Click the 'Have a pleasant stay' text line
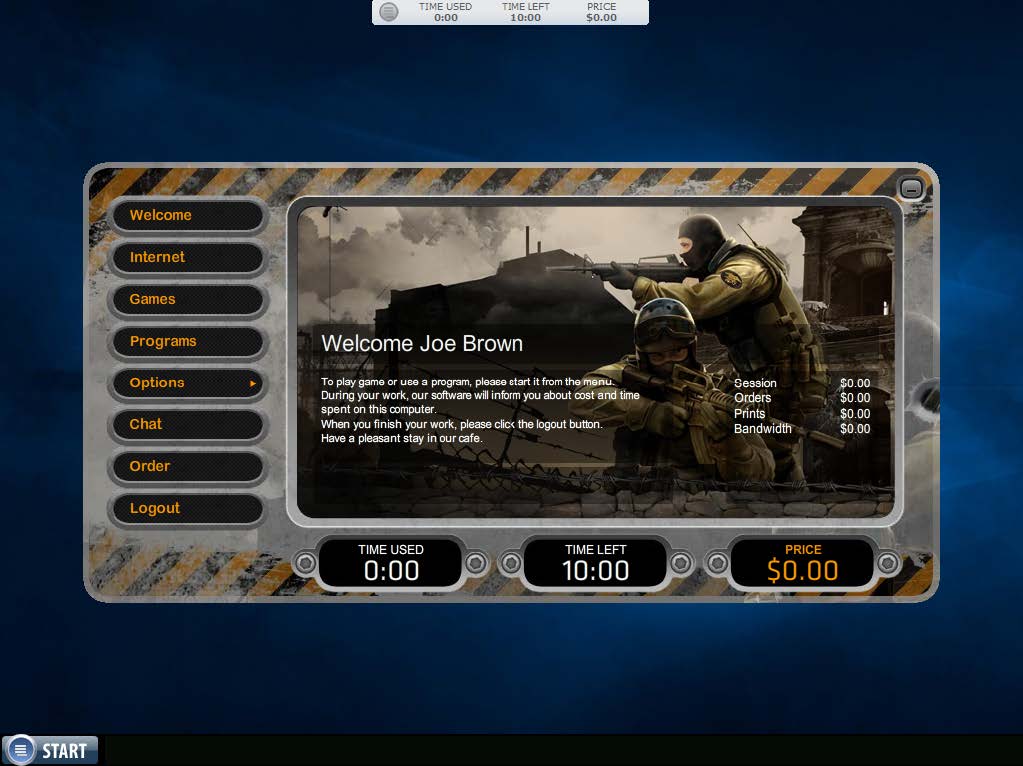The width and height of the screenshot is (1023, 766). coord(402,438)
